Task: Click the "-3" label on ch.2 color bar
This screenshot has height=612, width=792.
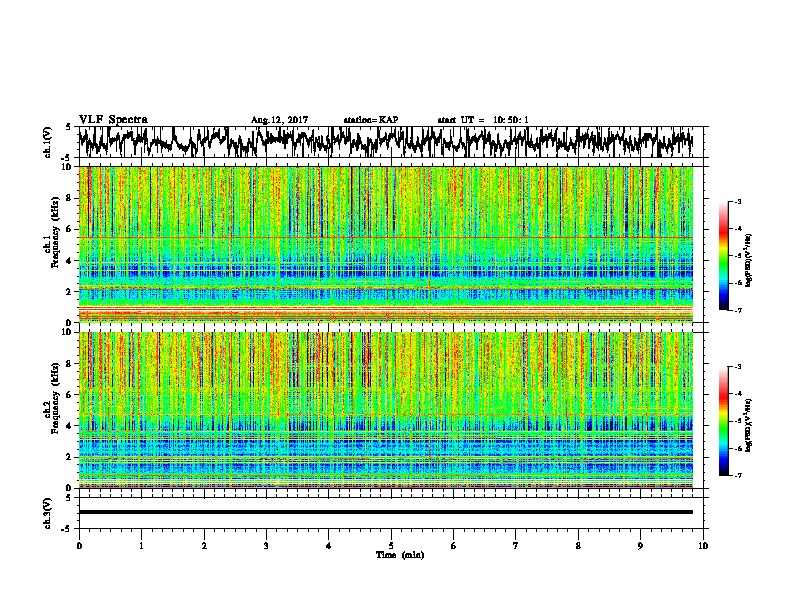Action: pos(738,367)
